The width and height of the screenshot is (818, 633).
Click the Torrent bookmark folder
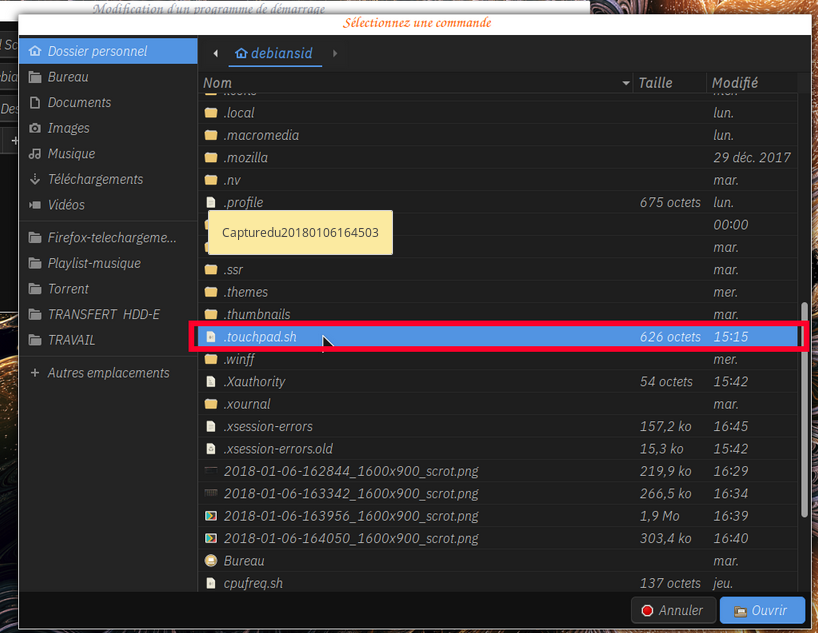68,289
